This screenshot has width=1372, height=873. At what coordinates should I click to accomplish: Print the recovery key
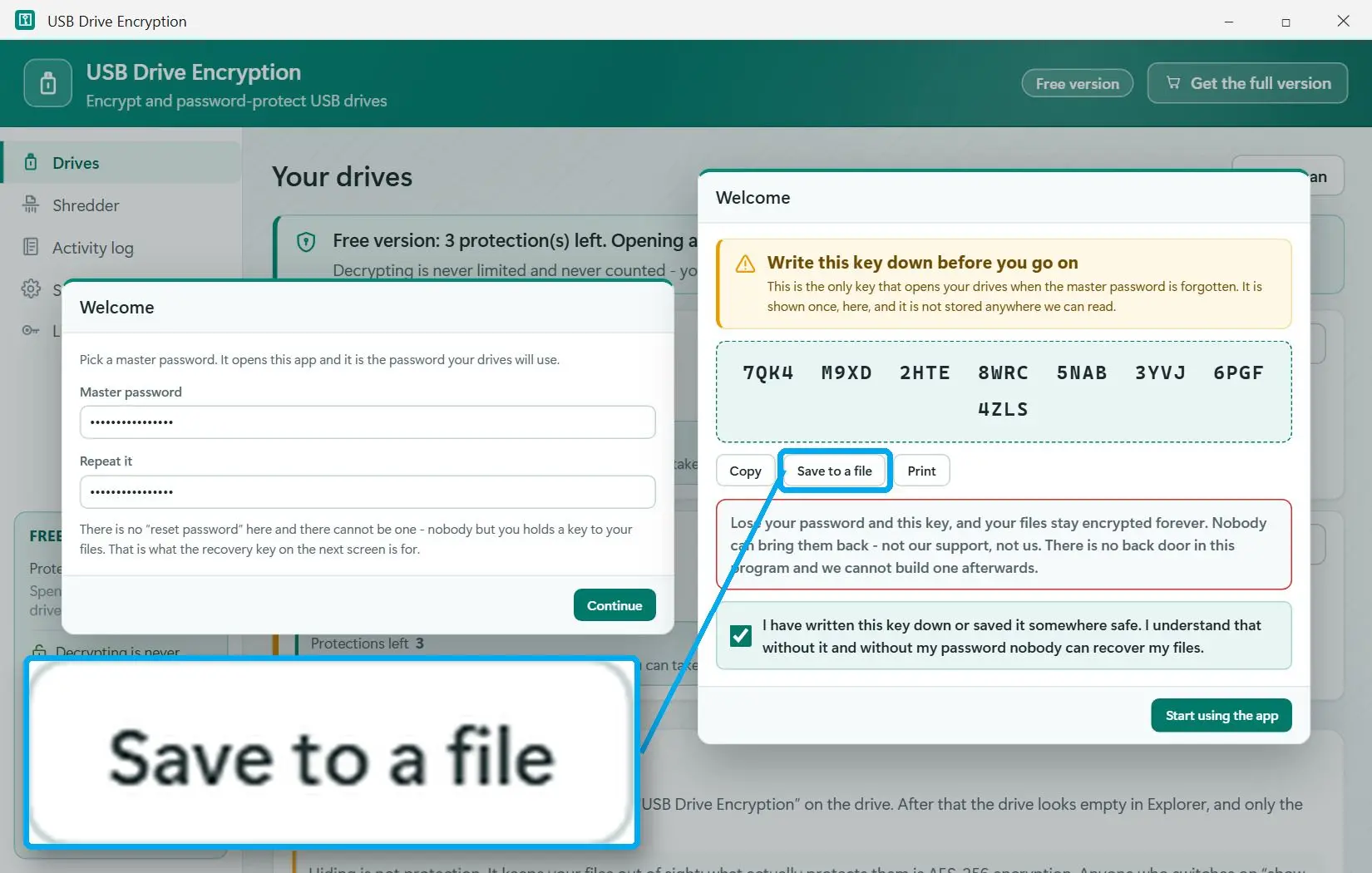tap(921, 471)
